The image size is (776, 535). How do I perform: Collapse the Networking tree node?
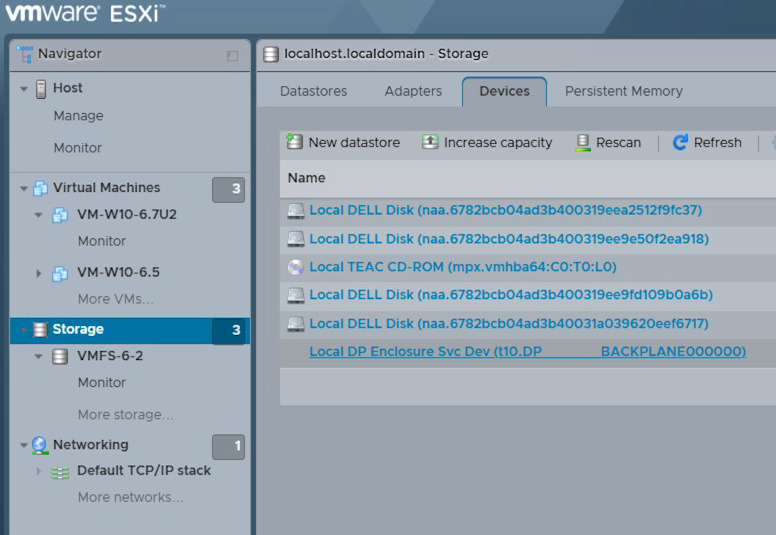pos(23,445)
